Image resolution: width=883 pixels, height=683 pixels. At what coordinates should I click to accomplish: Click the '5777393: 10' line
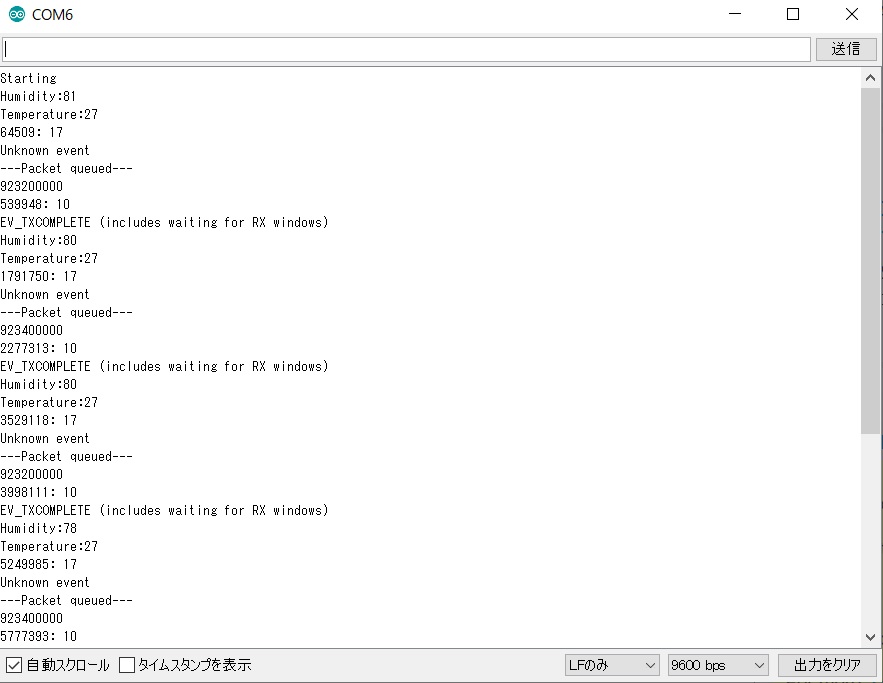(x=38, y=636)
